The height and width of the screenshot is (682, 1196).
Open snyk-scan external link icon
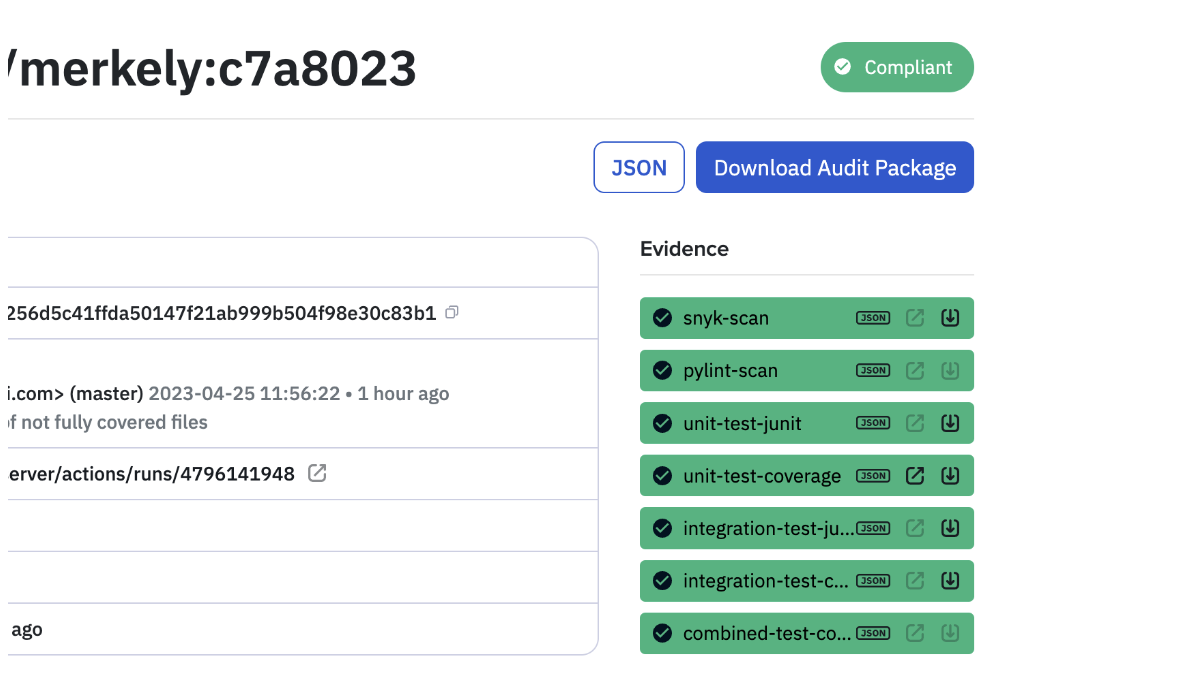pos(915,318)
